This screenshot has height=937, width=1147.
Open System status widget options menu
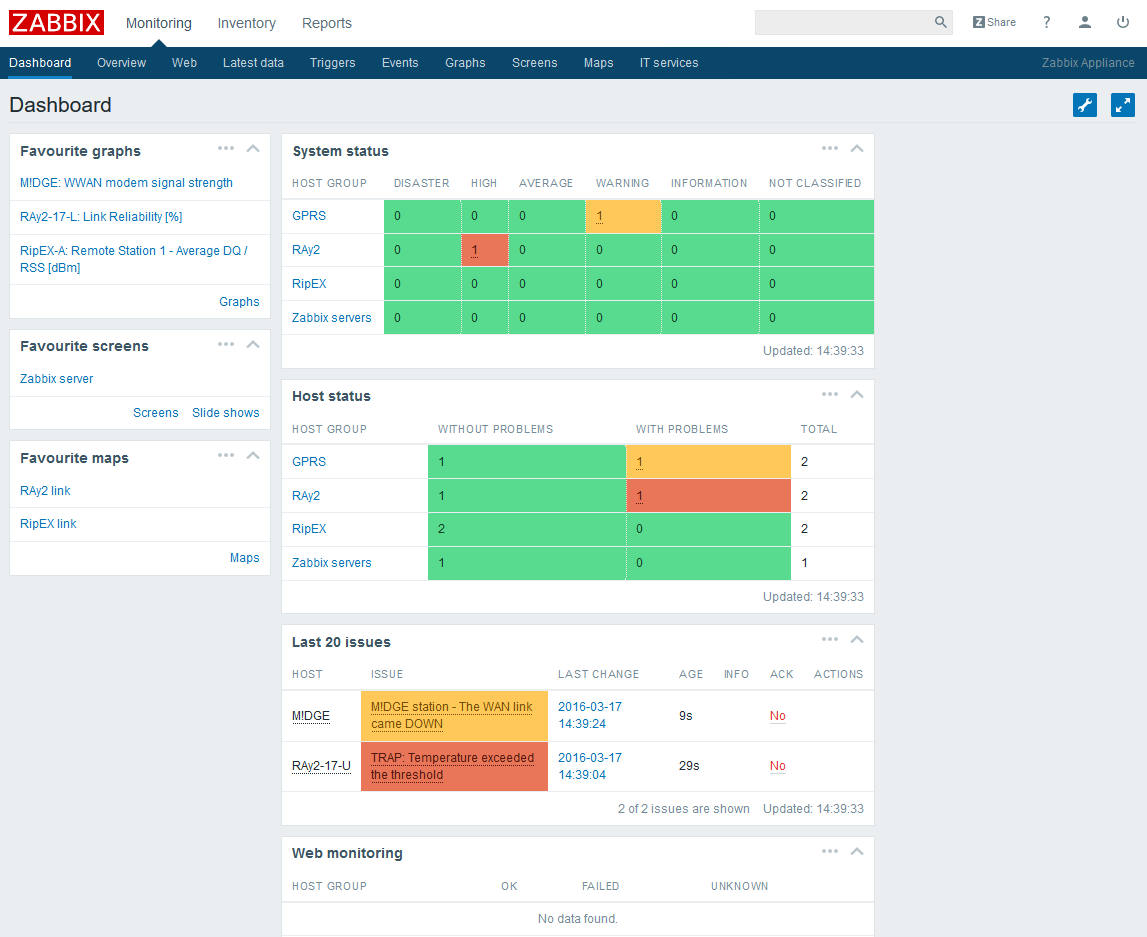pos(830,149)
